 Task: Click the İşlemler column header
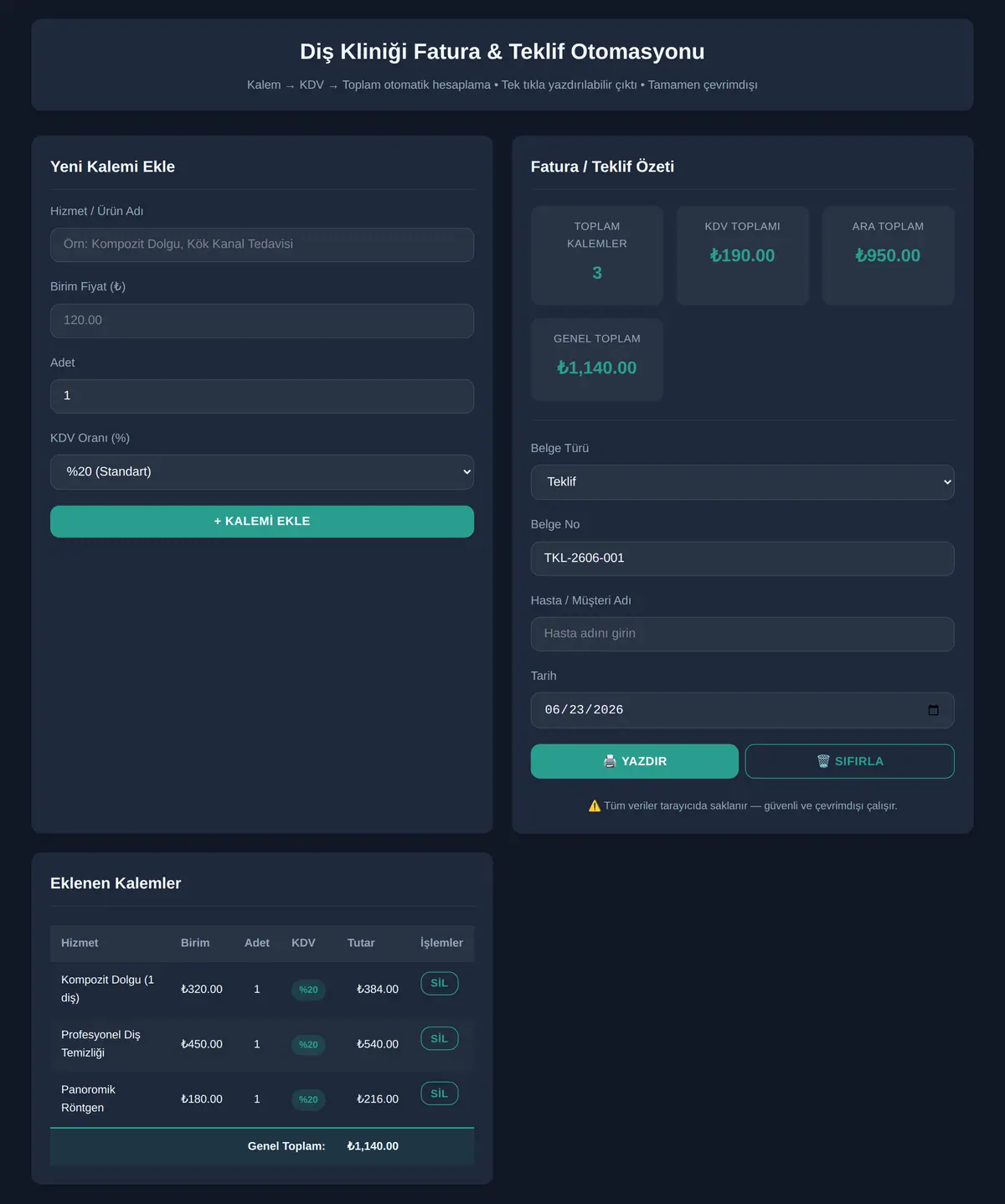(441, 943)
